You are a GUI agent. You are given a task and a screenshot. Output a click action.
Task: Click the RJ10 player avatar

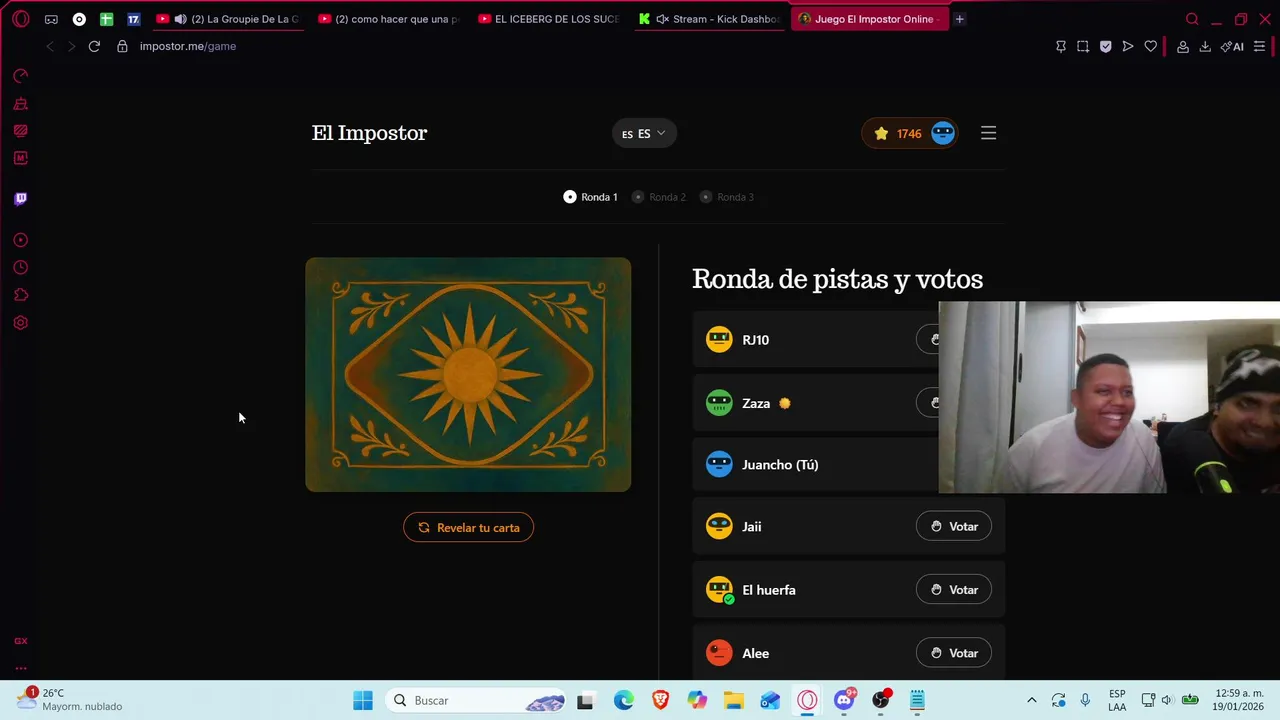719,339
